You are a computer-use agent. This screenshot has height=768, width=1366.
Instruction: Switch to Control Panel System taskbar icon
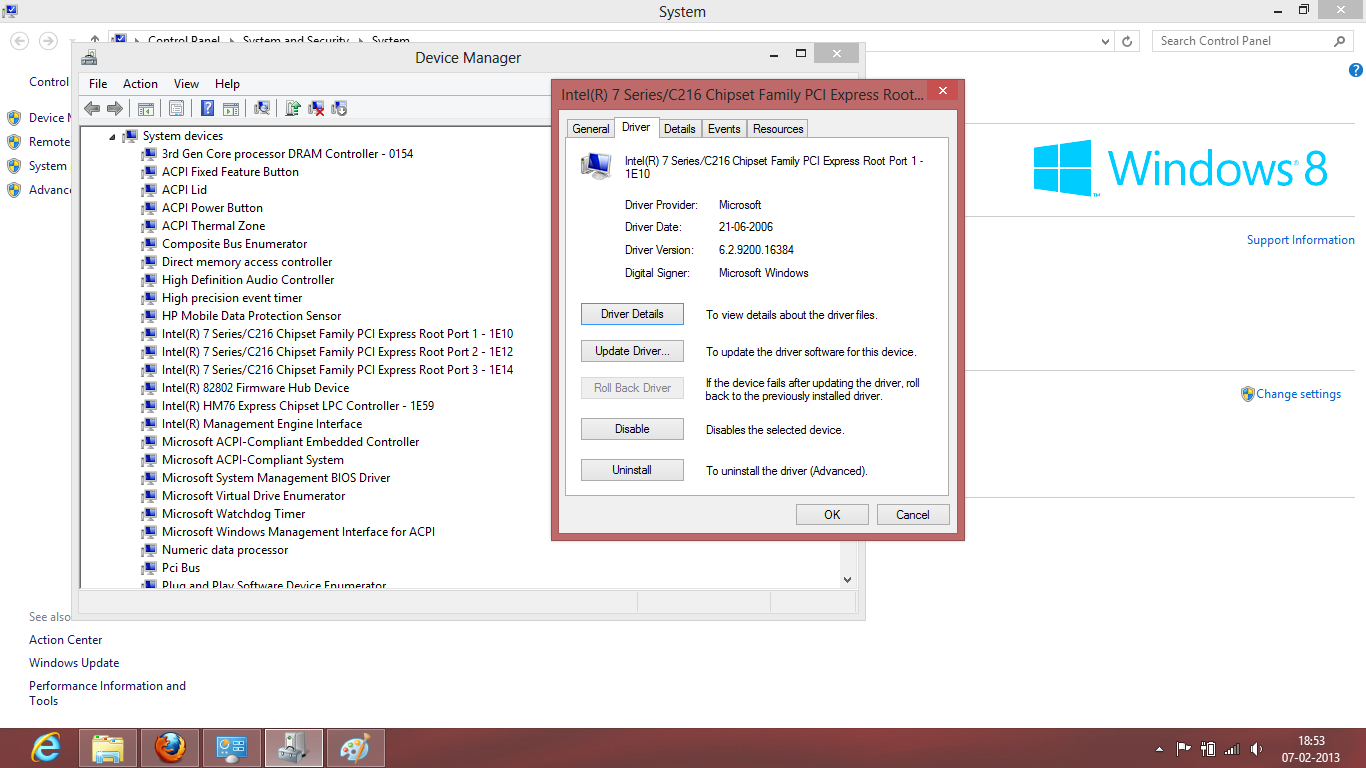point(232,747)
